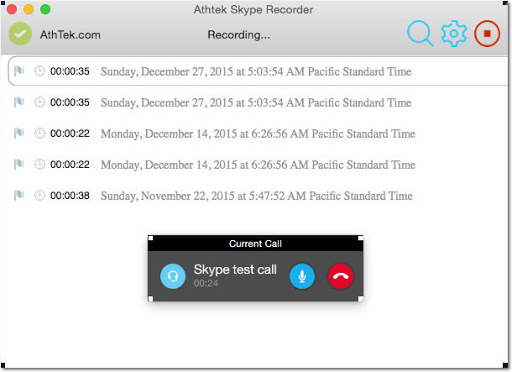The image size is (512, 372).
Task: Mute the microphone in Current Call
Action: [x=302, y=276]
